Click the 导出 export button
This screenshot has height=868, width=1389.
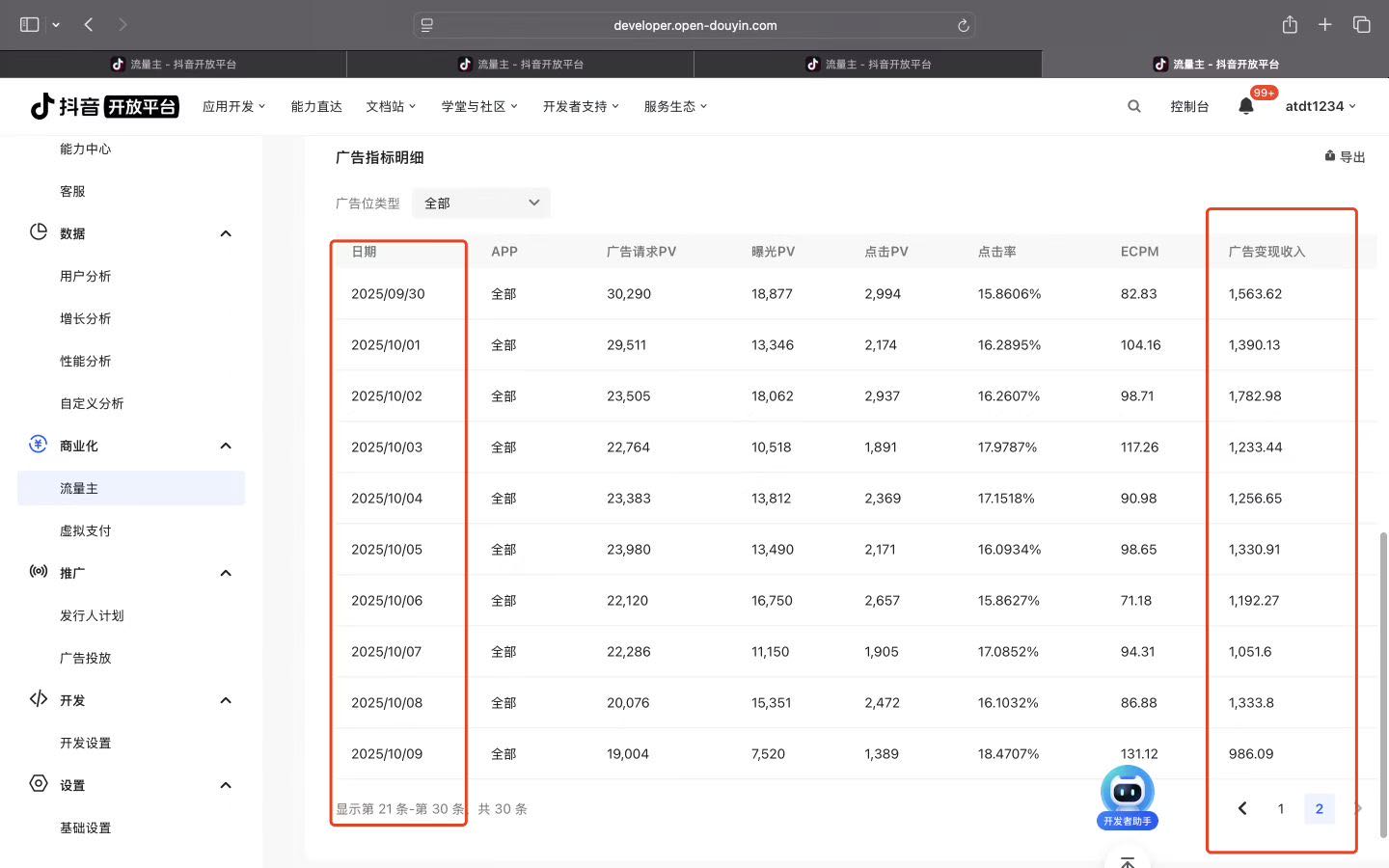click(x=1345, y=156)
